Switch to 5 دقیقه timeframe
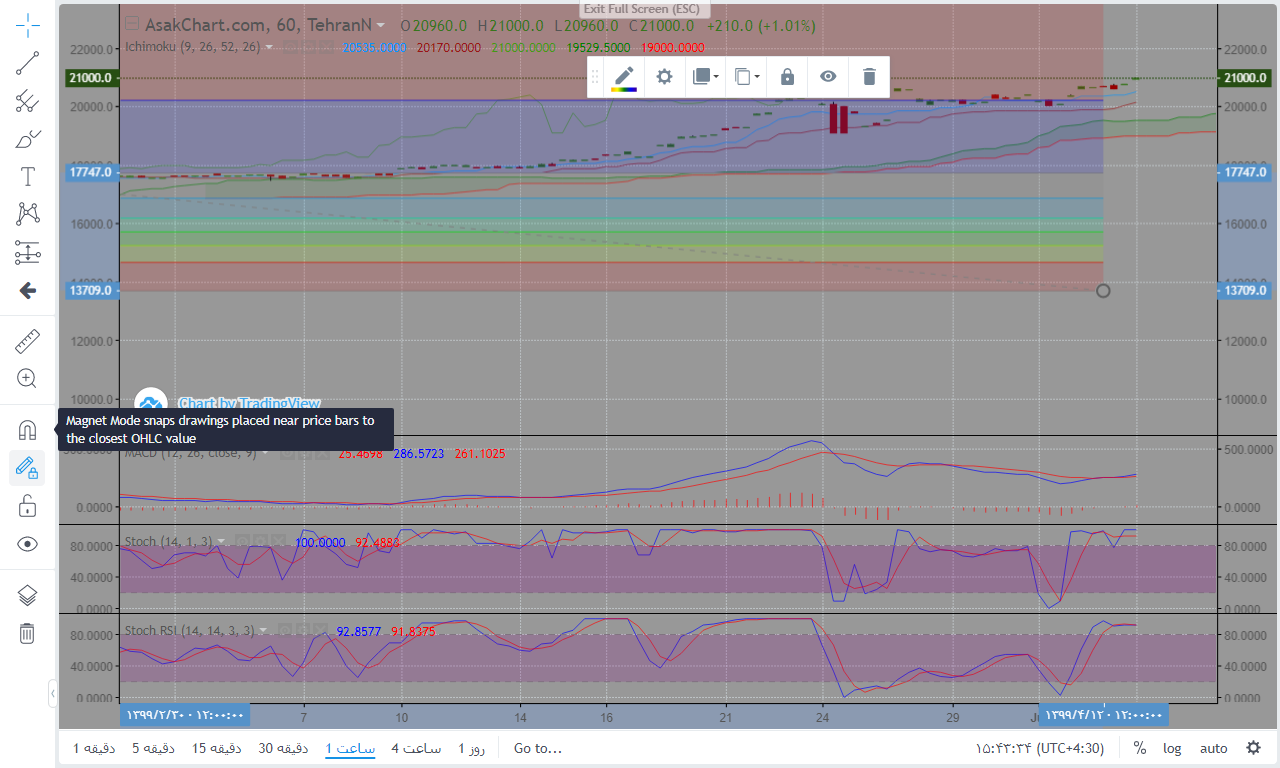1280x768 pixels. tap(154, 748)
